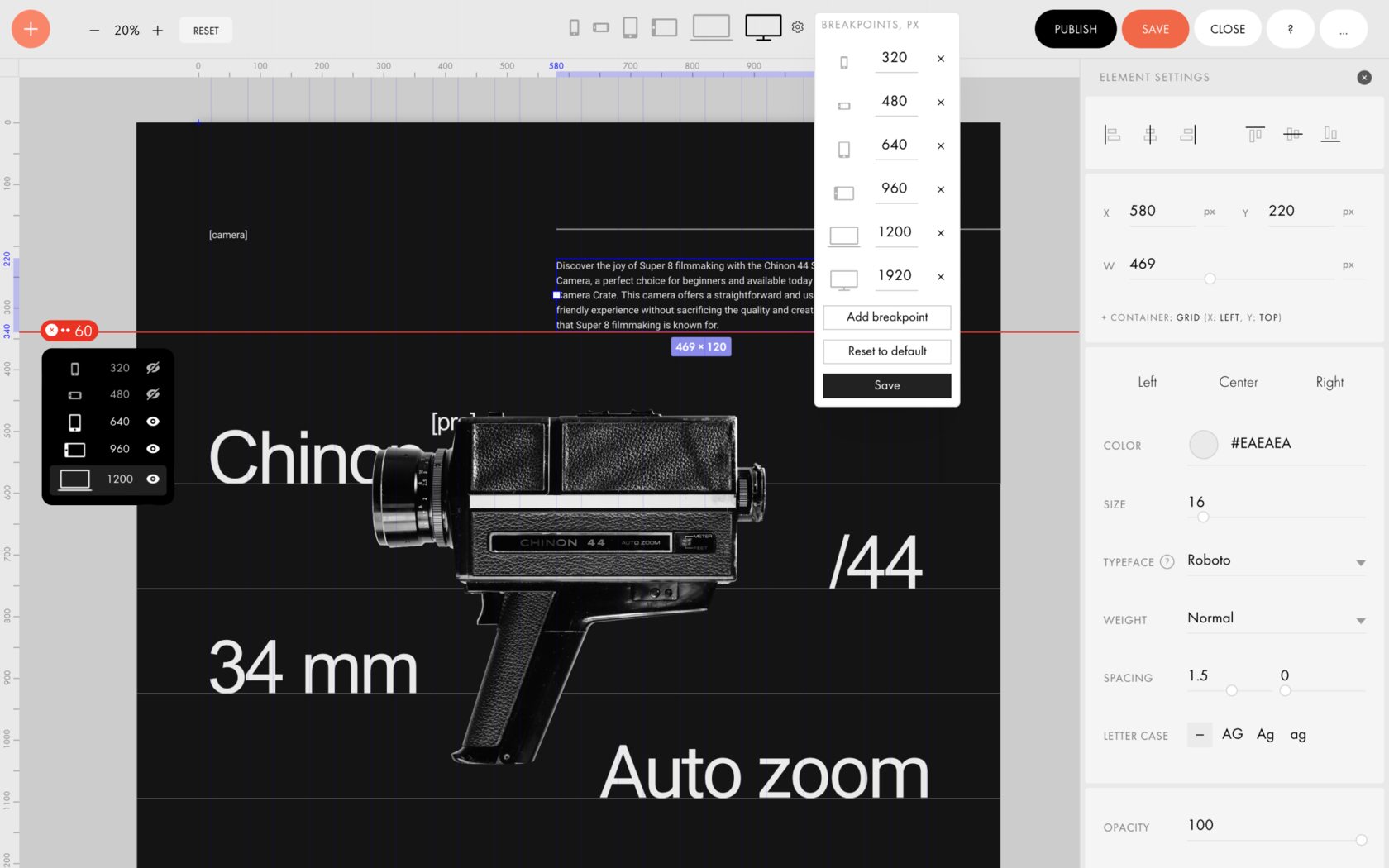
Task: Click the opacity slider handle
Action: point(1361,840)
